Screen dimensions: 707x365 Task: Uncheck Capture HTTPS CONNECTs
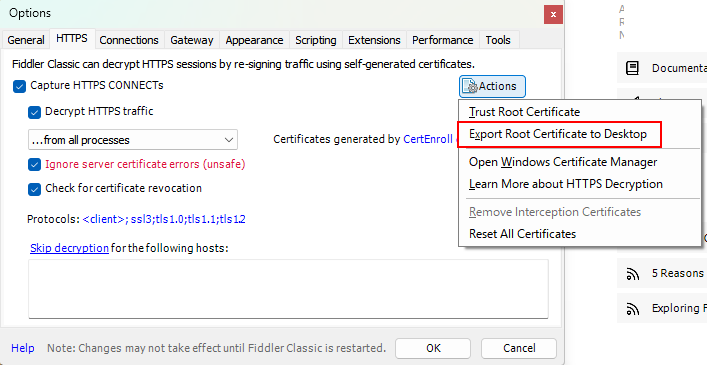pos(19,86)
